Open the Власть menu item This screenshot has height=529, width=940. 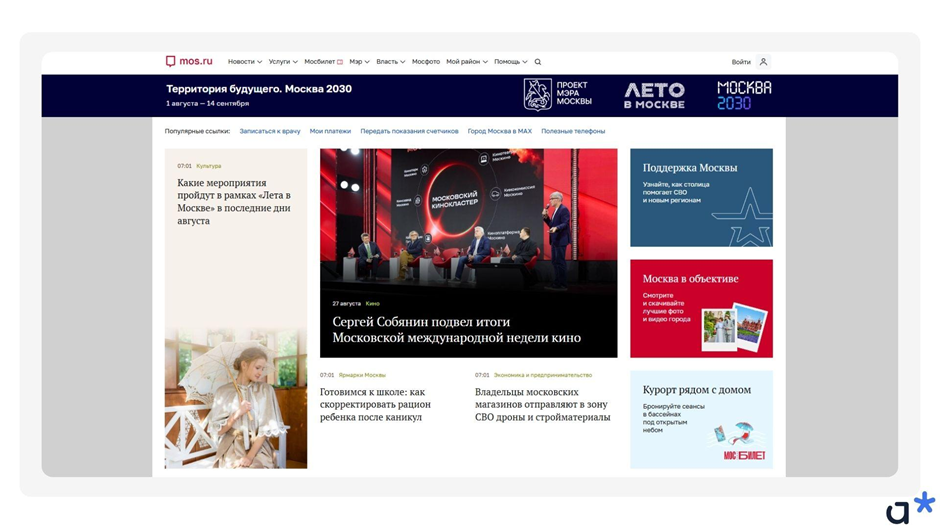click(x=390, y=62)
